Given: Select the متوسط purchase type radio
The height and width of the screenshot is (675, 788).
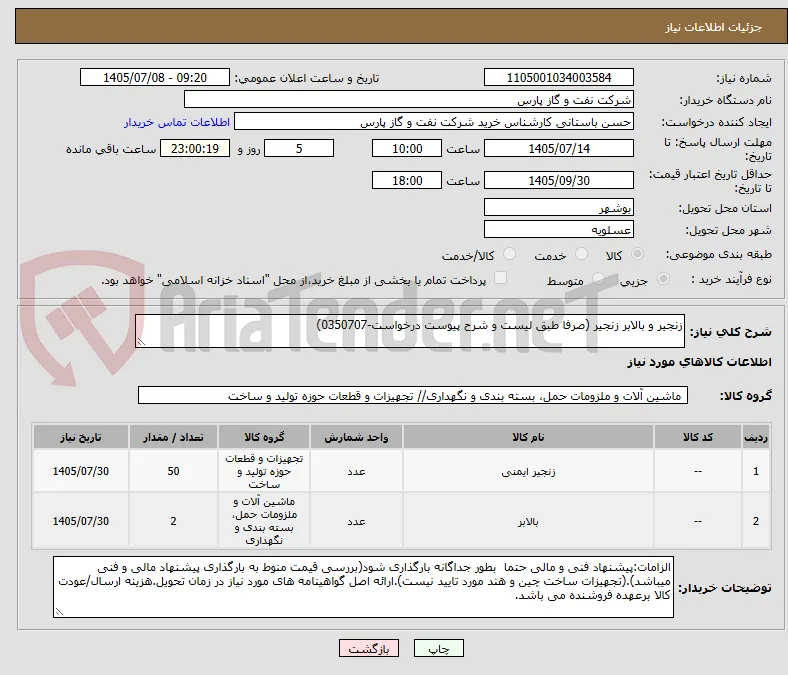Looking at the screenshot, I should pos(598,279).
